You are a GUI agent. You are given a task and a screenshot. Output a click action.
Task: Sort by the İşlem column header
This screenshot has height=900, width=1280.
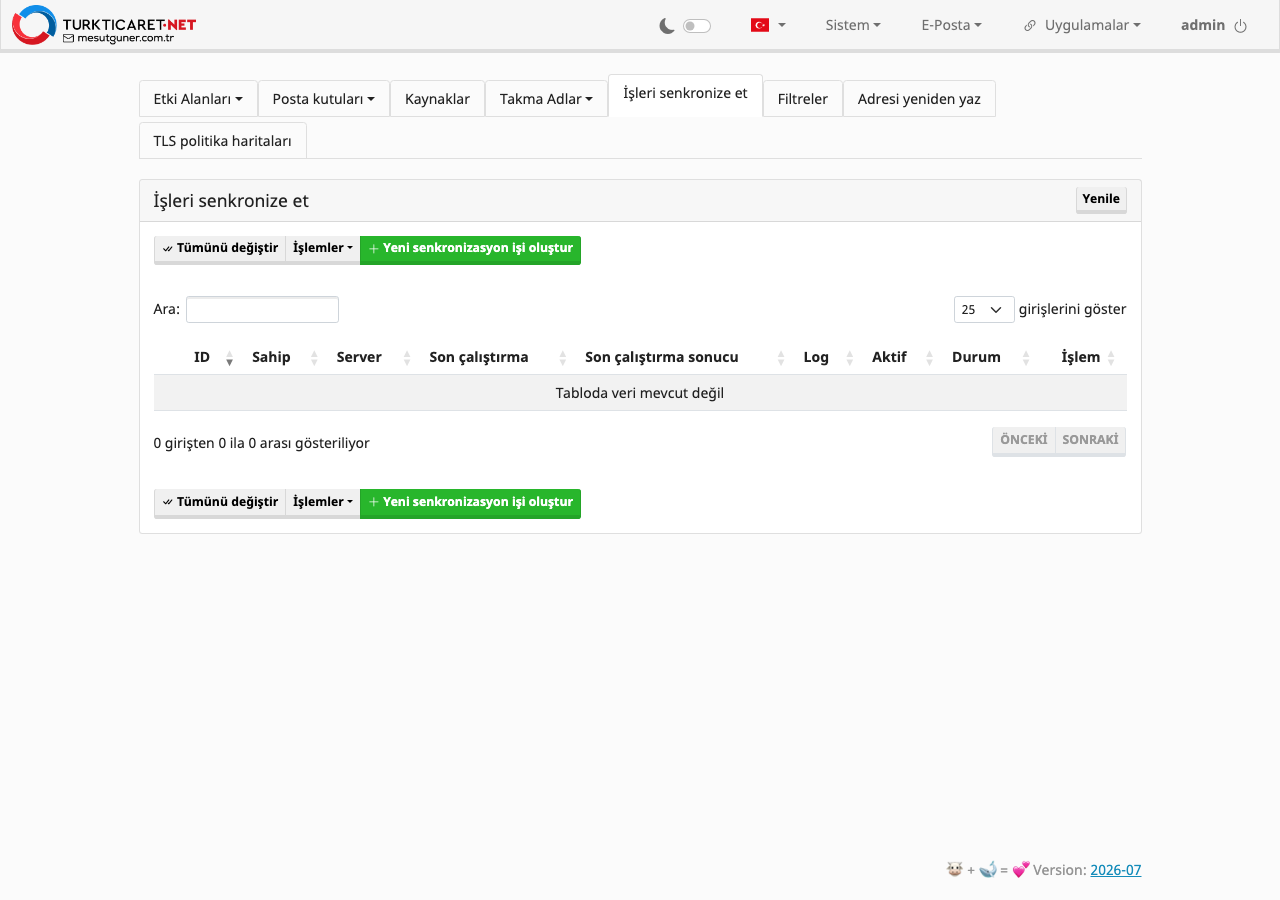point(1081,357)
